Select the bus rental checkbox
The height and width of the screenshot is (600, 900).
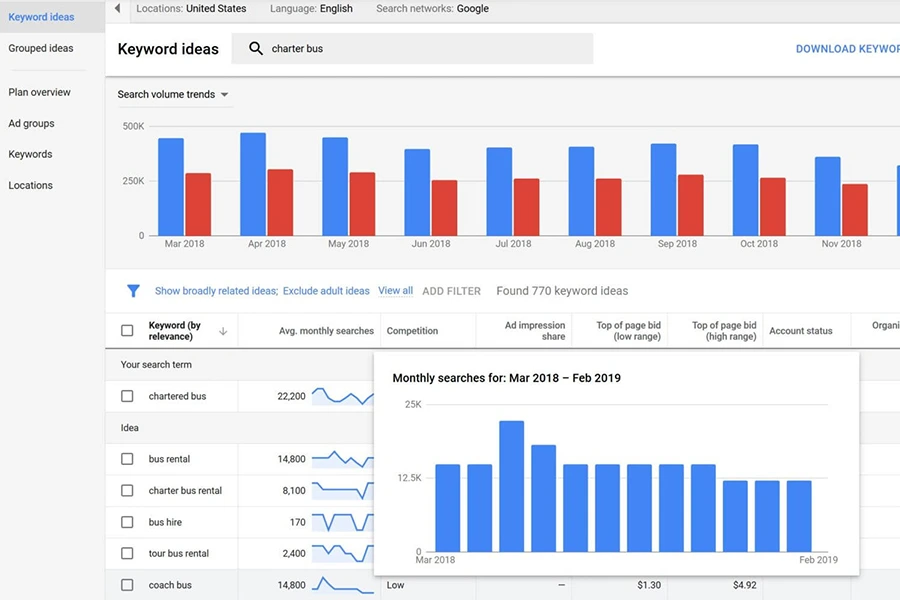127,459
